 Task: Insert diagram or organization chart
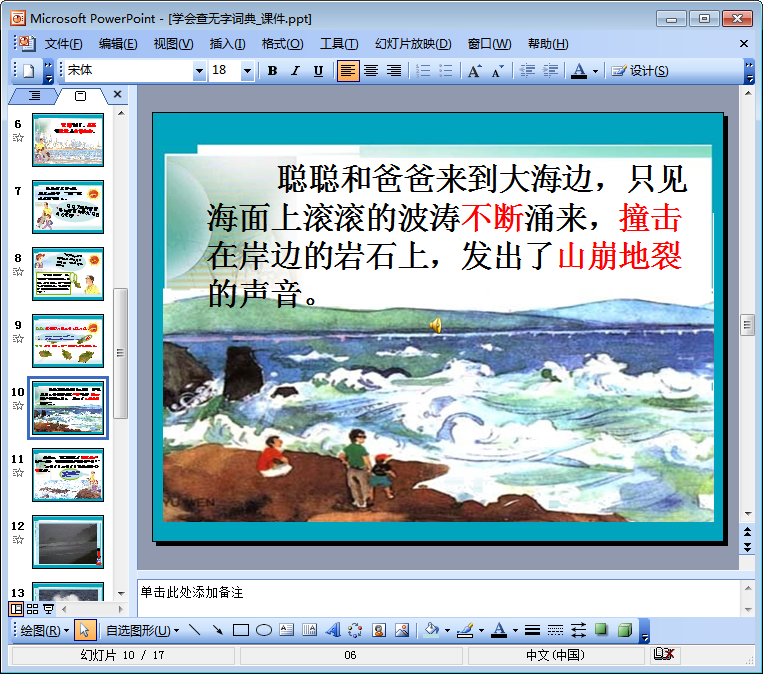(x=355, y=630)
